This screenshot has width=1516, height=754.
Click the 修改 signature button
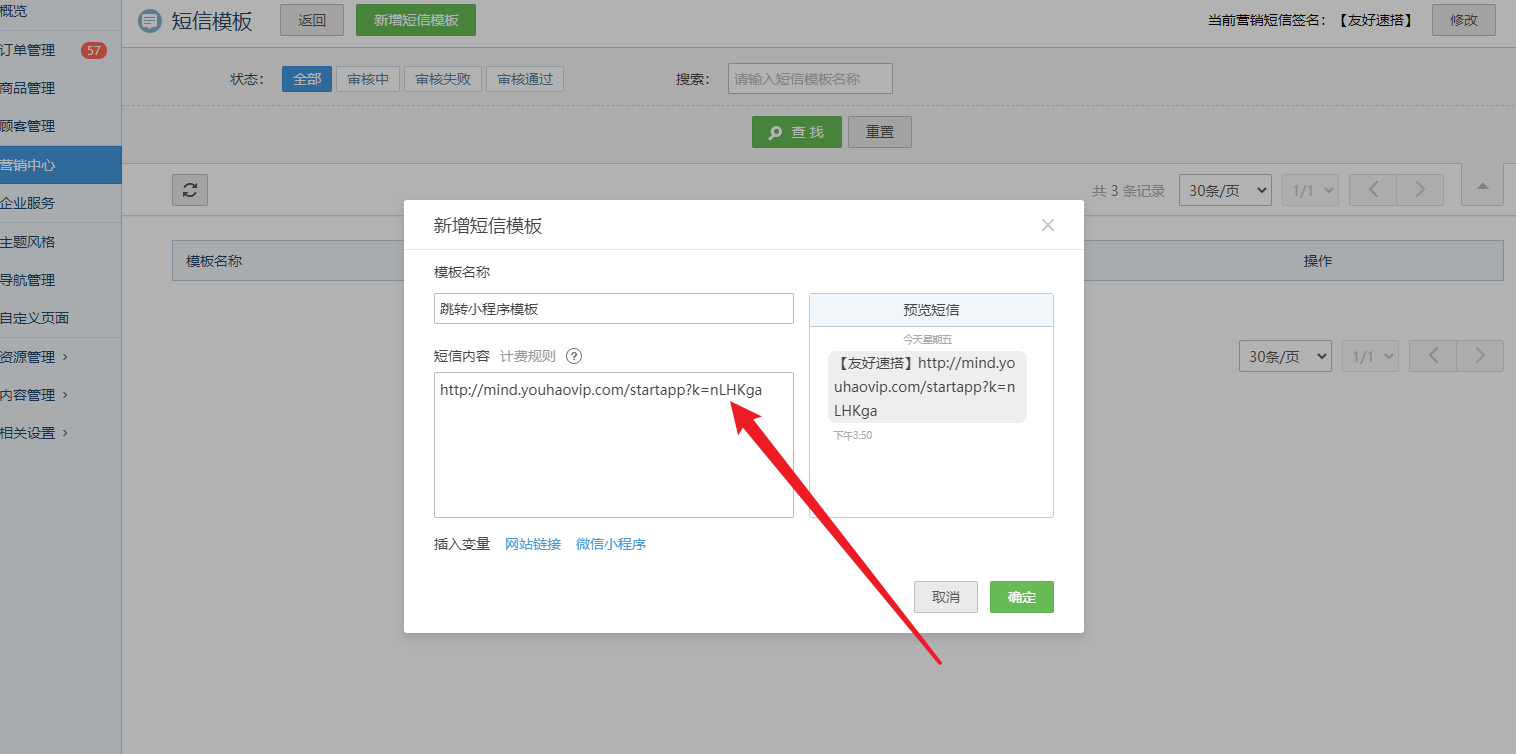[1464, 20]
